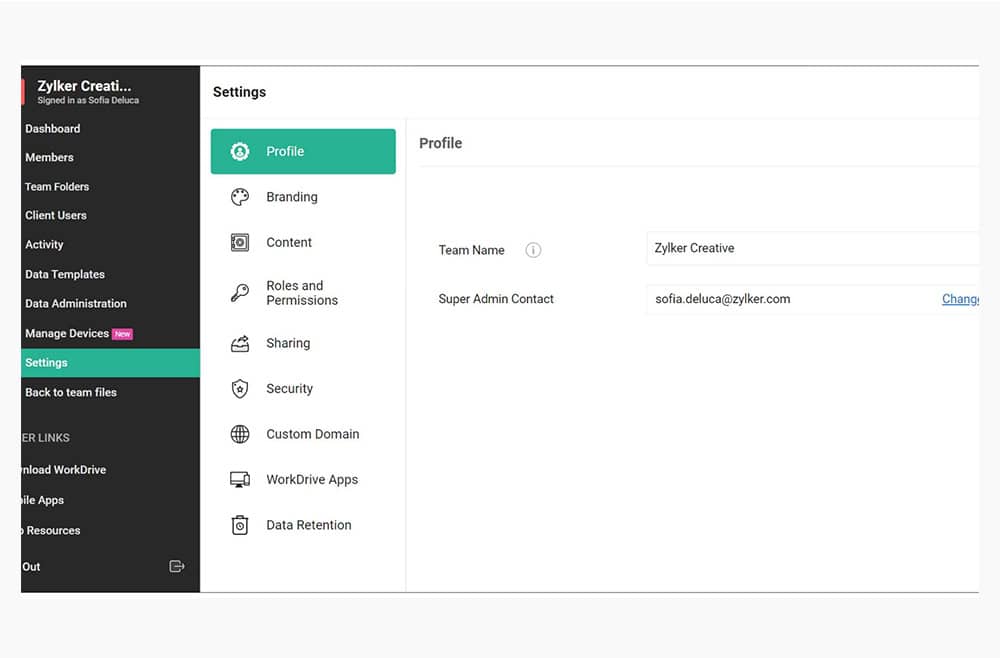Click the WorkDrive Apps monitor icon
Image resolution: width=1000 pixels, height=658 pixels.
click(x=240, y=479)
